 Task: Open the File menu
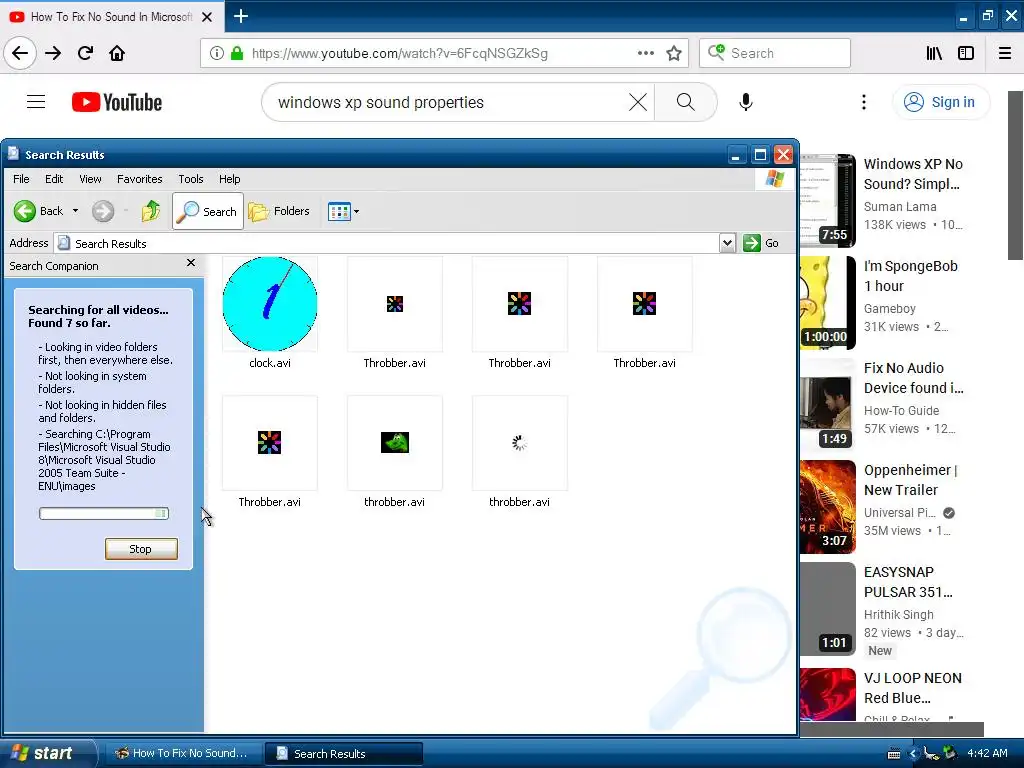(x=21, y=179)
